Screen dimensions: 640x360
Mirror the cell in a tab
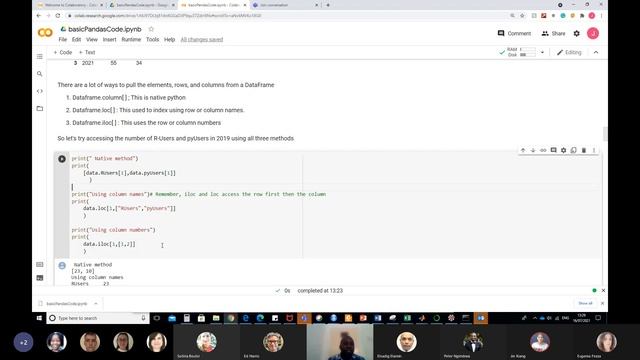[573, 150]
